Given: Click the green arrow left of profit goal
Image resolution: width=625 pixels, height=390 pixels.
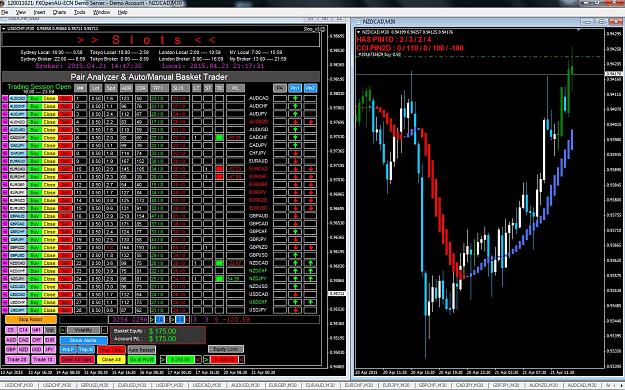Looking at the screenshot, I should (x=163, y=360).
